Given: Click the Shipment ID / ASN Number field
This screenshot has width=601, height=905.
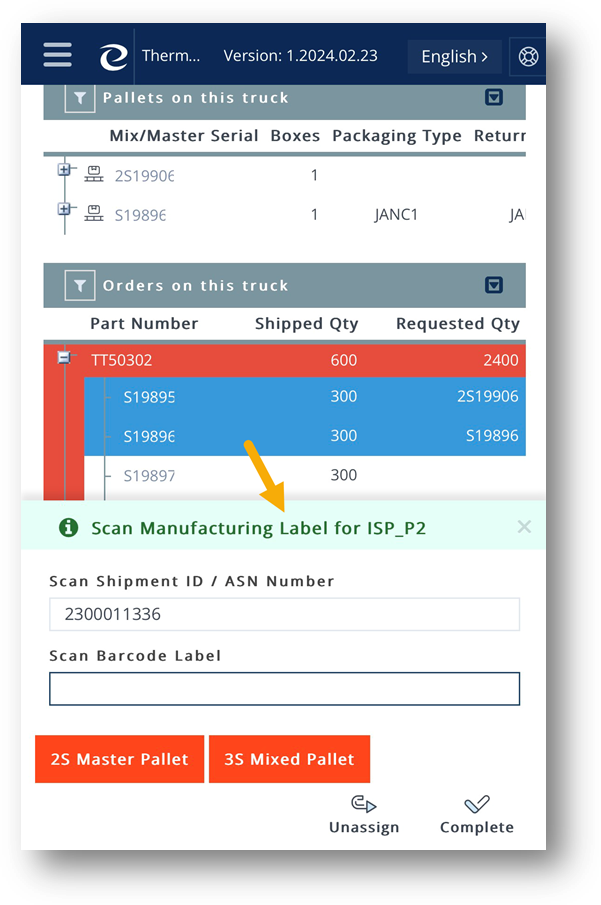Looking at the screenshot, I should click(284, 614).
